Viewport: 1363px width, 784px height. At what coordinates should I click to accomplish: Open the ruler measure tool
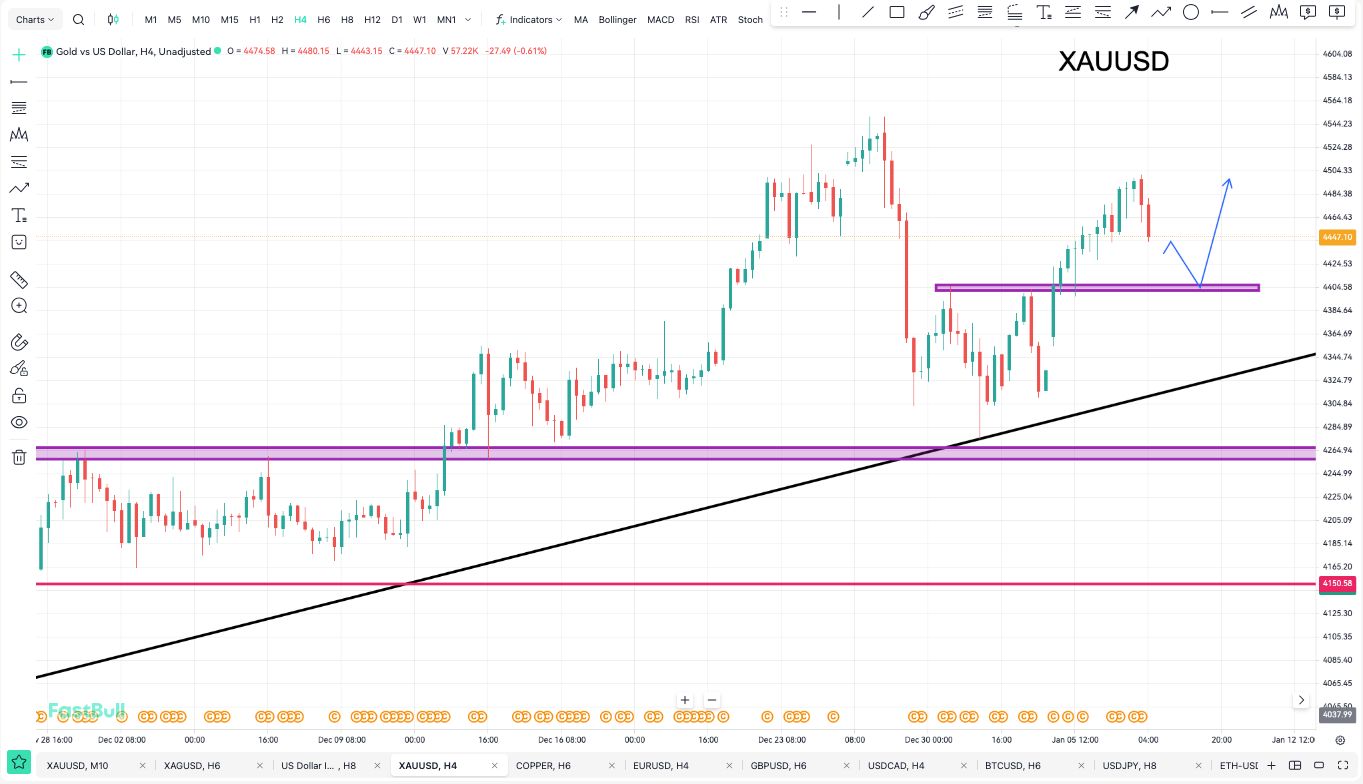coord(18,280)
